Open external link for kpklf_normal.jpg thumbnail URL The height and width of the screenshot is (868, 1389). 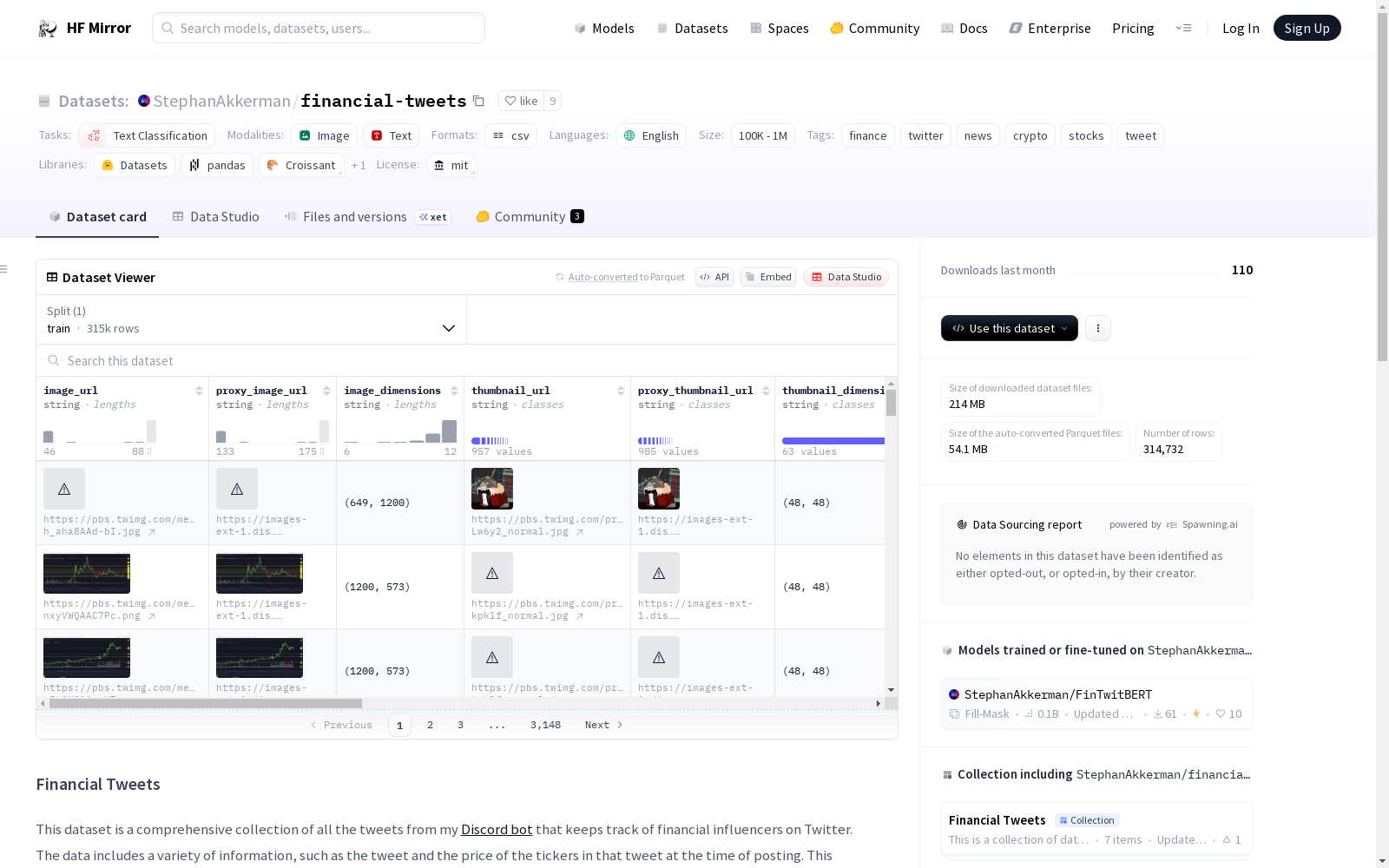point(580,616)
